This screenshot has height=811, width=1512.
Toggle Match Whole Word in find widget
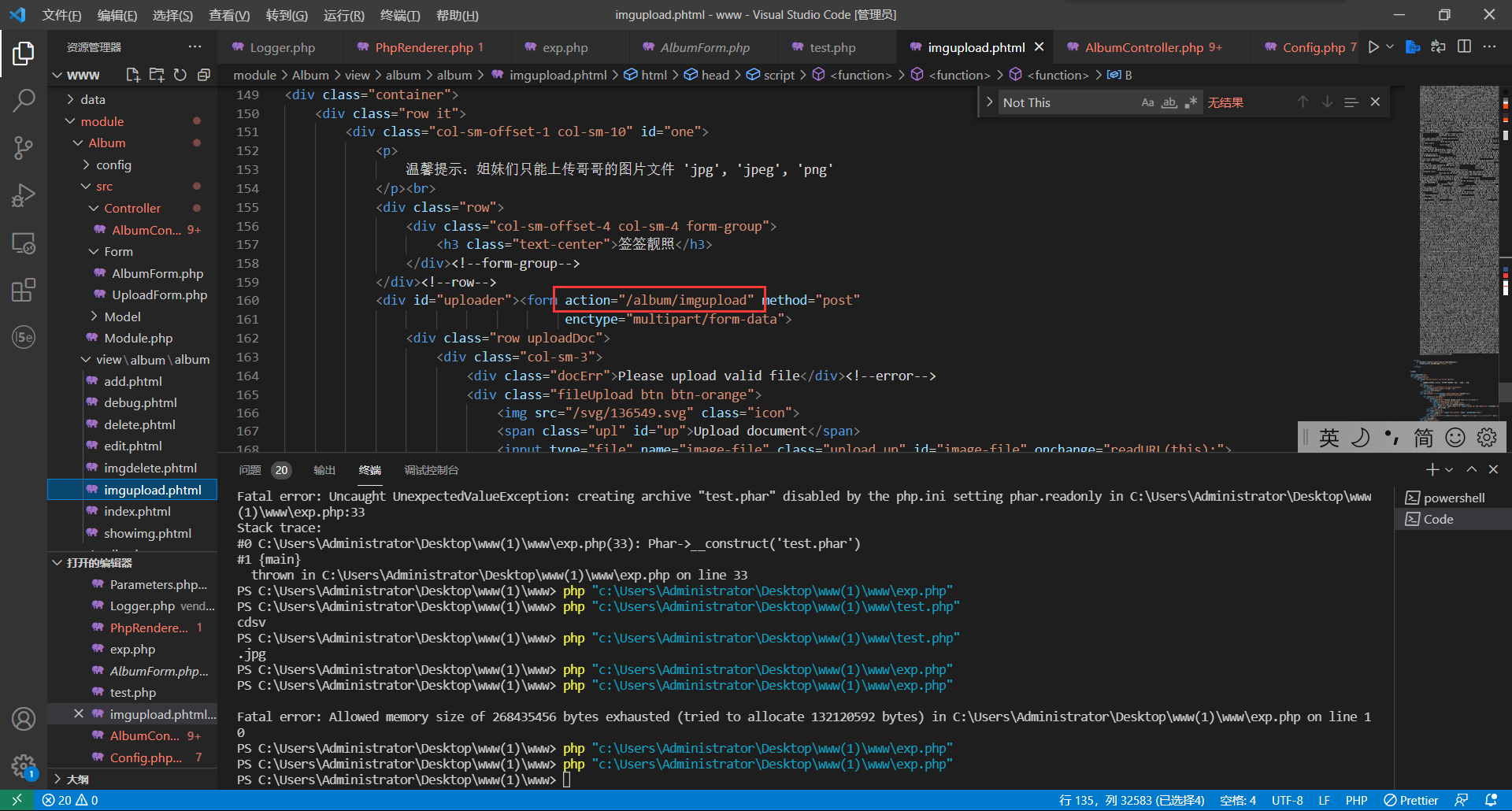[1169, 102]
